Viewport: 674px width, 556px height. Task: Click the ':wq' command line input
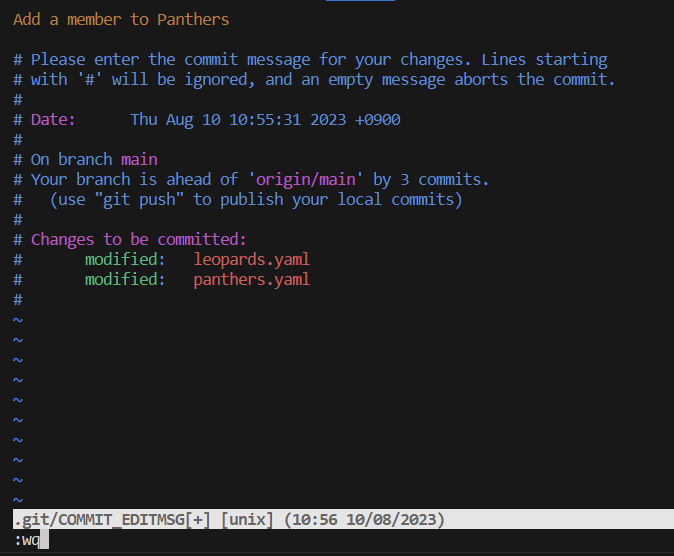(27, 540)
